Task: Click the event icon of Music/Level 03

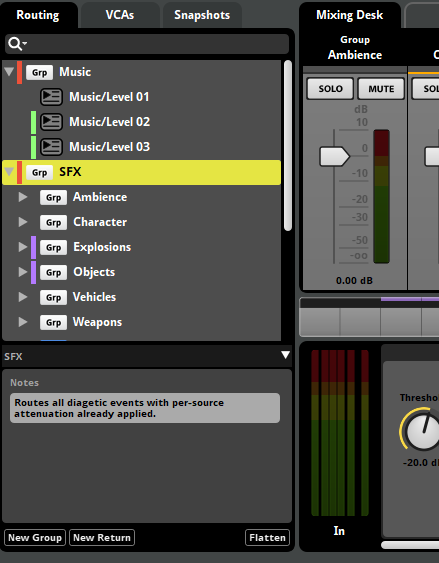Action: (x=51, y=147)
